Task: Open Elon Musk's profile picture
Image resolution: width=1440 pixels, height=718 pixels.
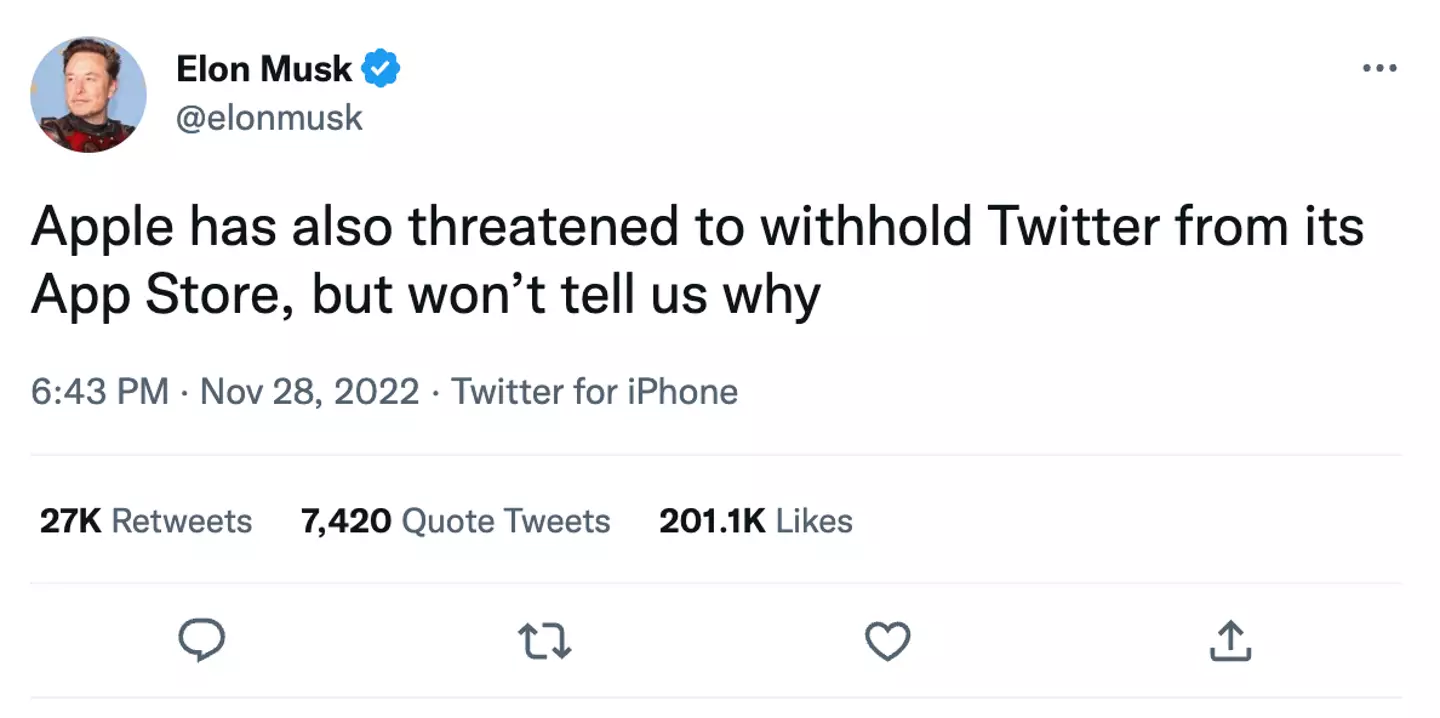Action: pyautogui.click(x=89, y=95)
